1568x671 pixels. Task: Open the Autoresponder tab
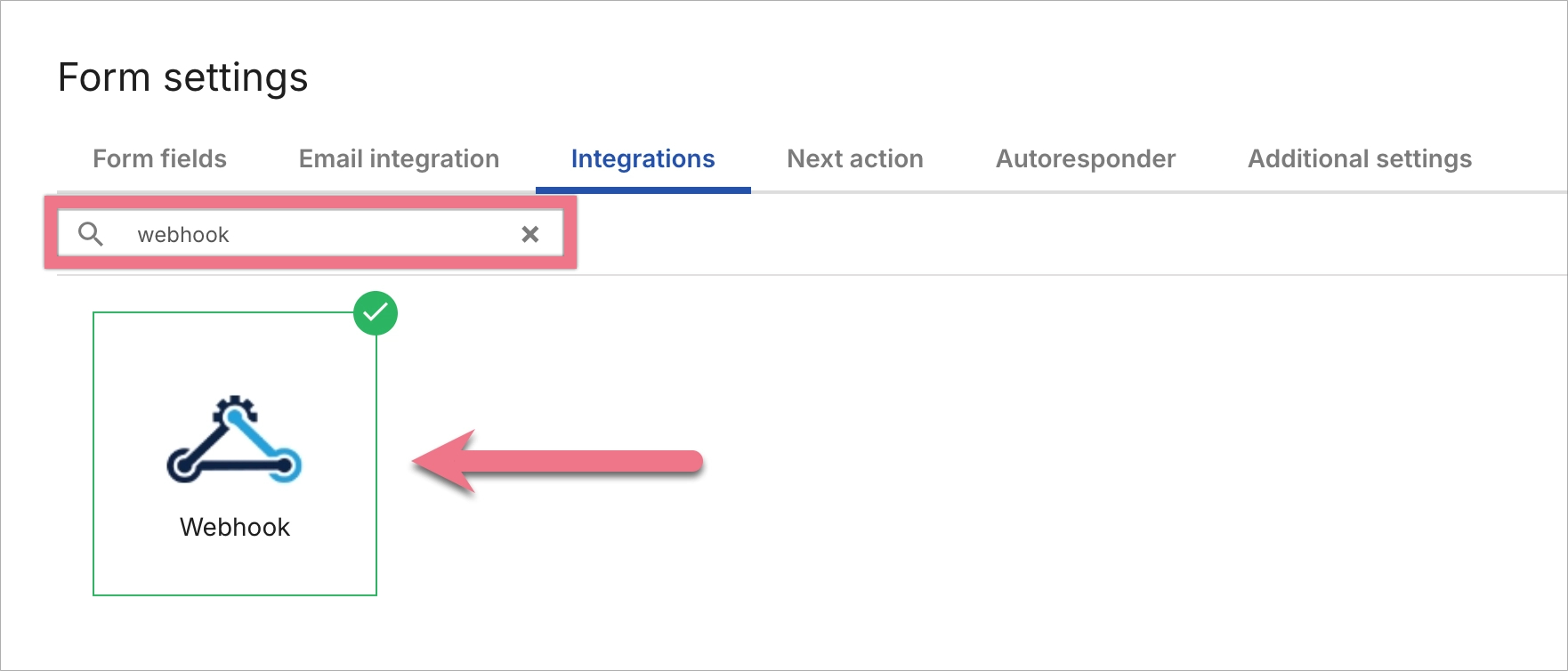click(1085, 158)
